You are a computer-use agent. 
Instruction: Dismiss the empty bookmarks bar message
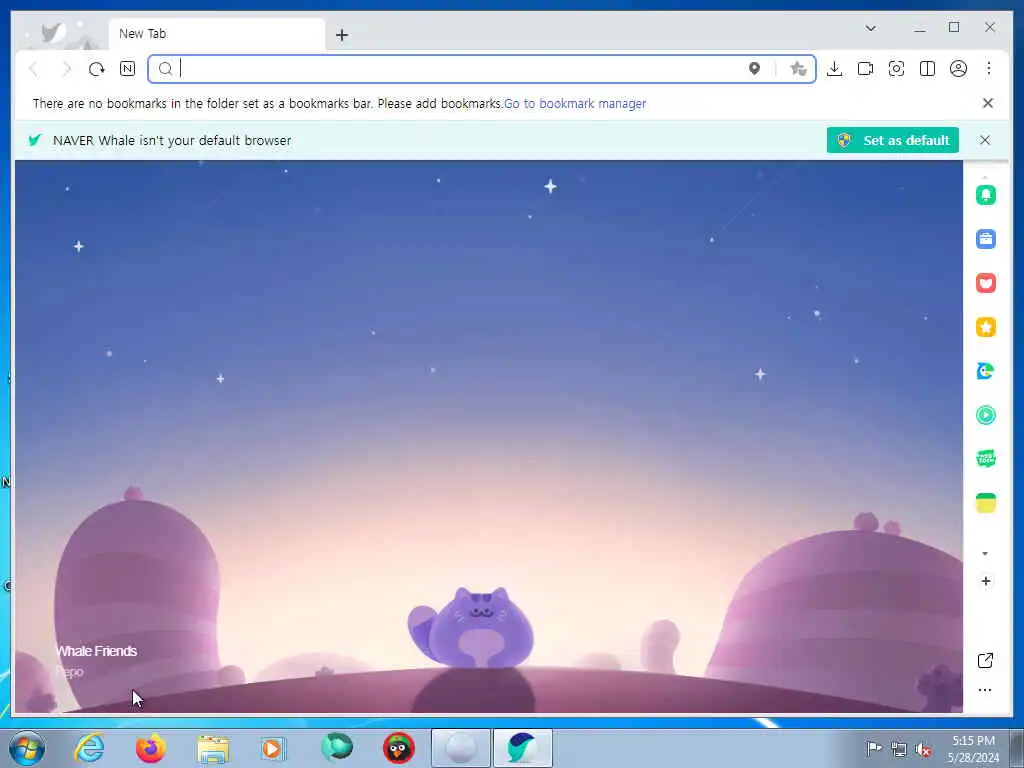coord(987,103)
